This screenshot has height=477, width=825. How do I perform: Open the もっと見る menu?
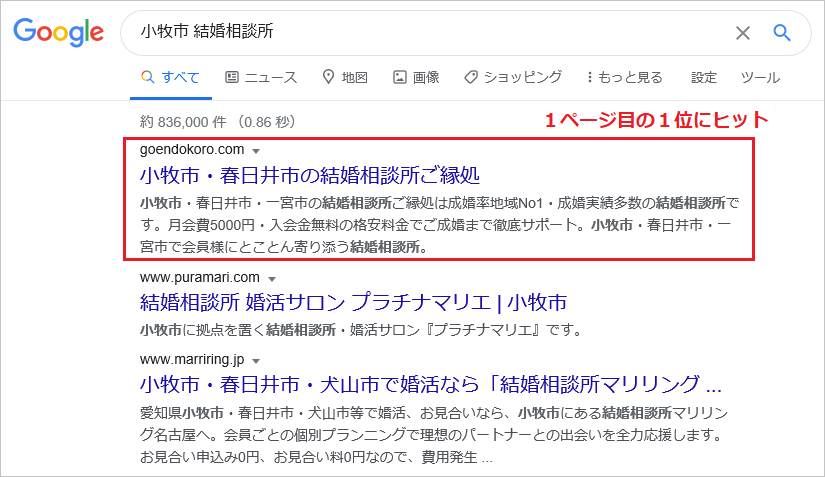click(625, 77)
